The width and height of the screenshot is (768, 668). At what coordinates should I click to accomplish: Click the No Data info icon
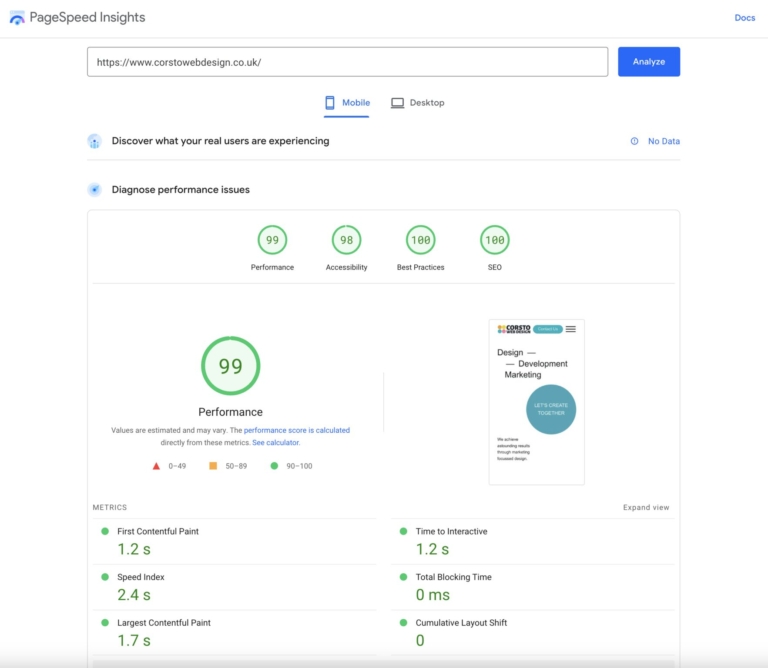[x=634, y=141]
